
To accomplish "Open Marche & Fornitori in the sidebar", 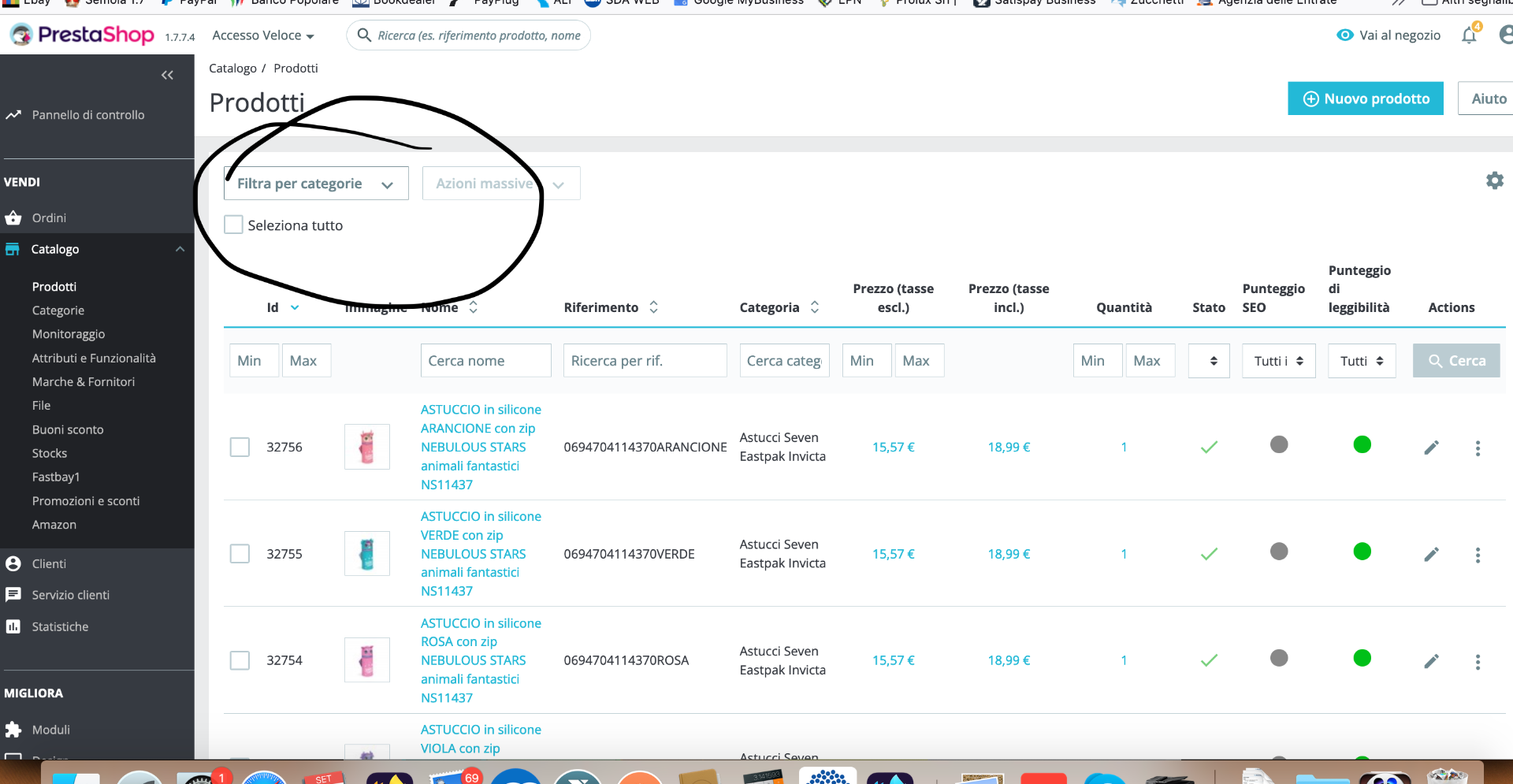I will [x=84, y=381].
